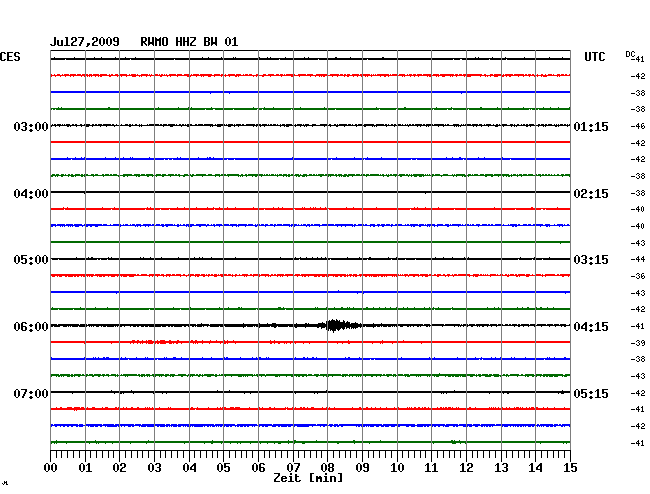Click minute tick label 10
The height and width of the screenshot is (494, 650).
(x=397, y=467)
